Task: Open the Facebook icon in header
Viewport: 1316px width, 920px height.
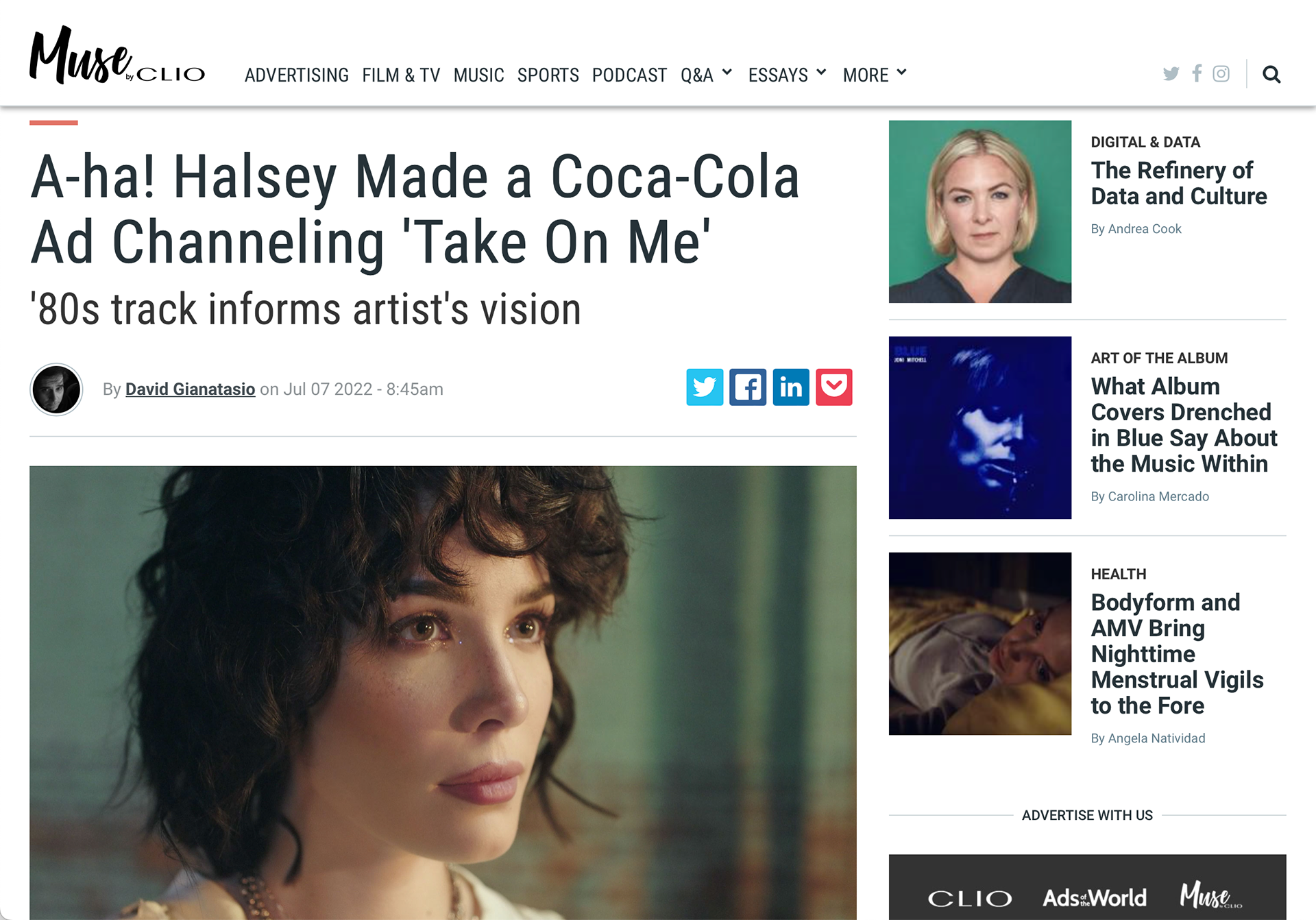Action: pos(1197,73)
